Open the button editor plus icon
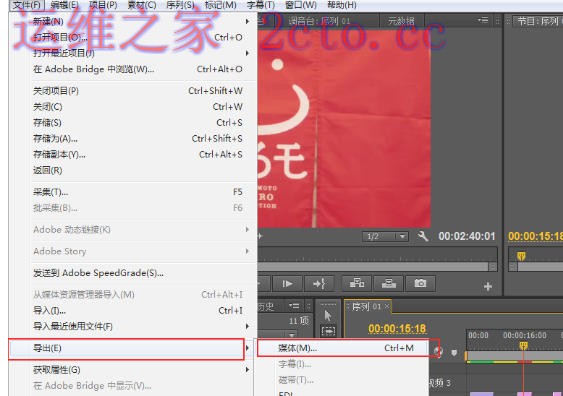The image size is (563, 396). pos(488,286)
